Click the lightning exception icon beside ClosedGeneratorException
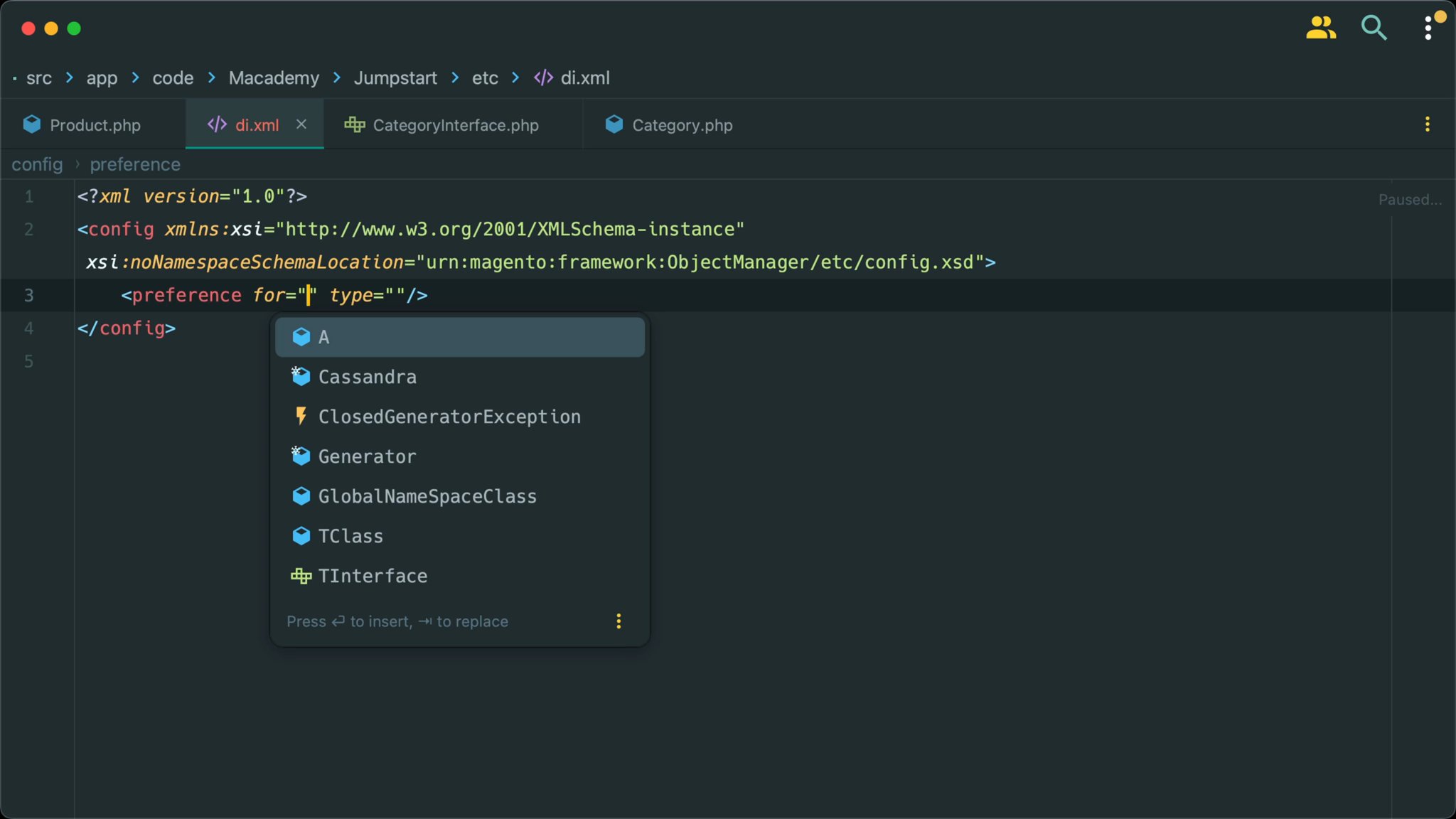This screenshot has width=1456, height=819. [301, 416]
